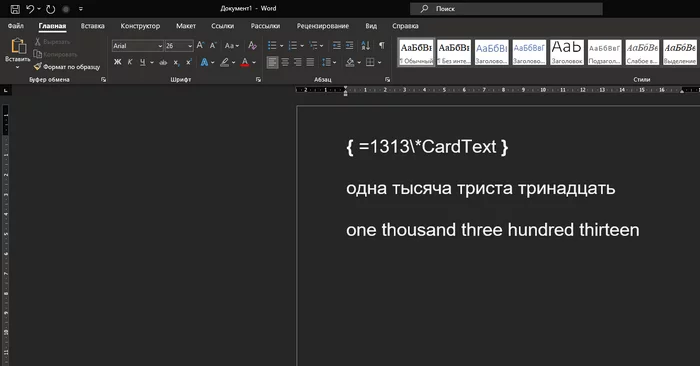
Task: Apply superscript formatting
Action: click(189, 62)
